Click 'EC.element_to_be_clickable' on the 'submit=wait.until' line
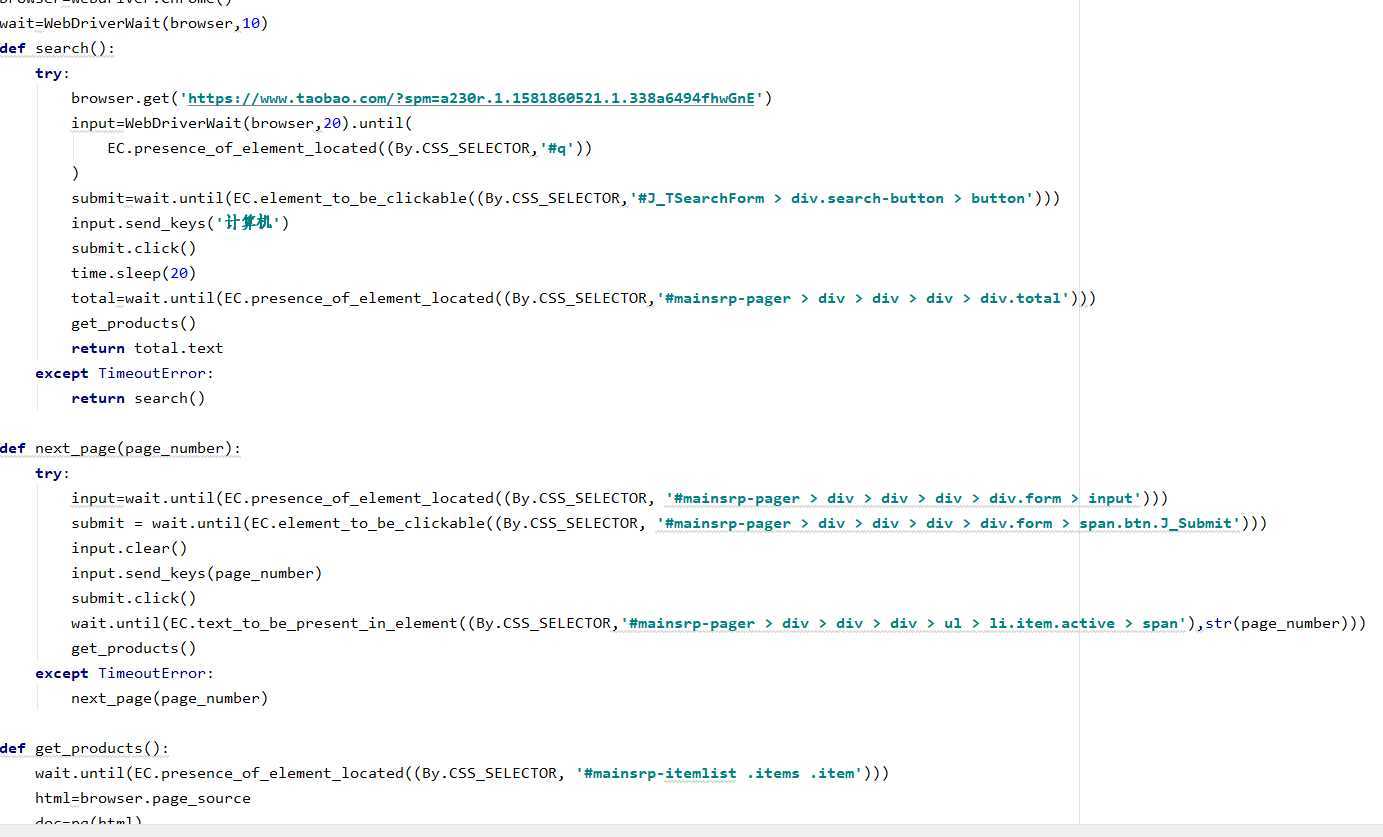Image resolution: width=1383 pixels, height=837 pixels. [x=349, y=198]
